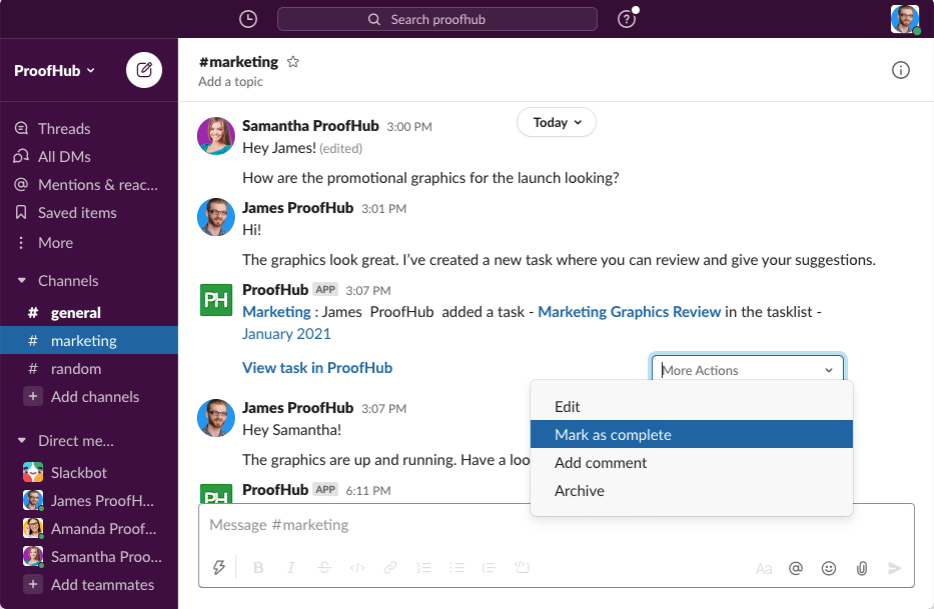The height and width of the screenshot is (609, 934).
Task: Click Add a topic under channel name
Action: coord(231,82)
